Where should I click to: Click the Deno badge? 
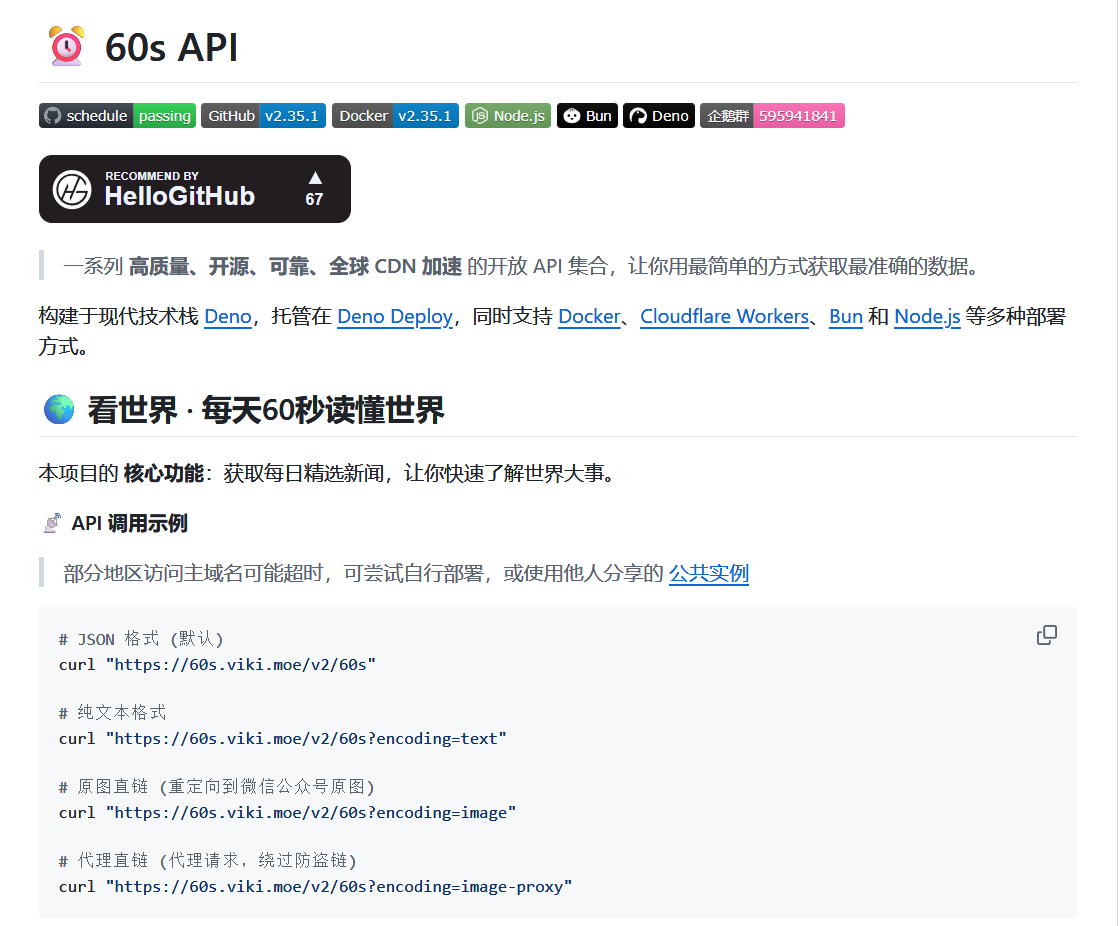tap(659, 116)
